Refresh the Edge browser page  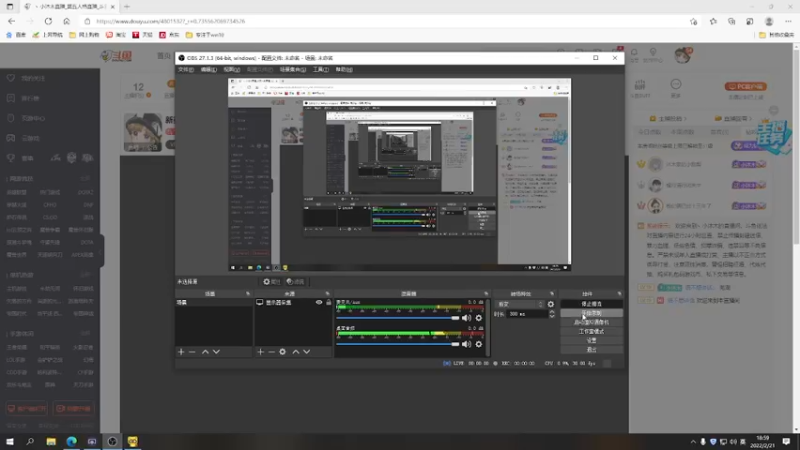[x=48, y=21]
